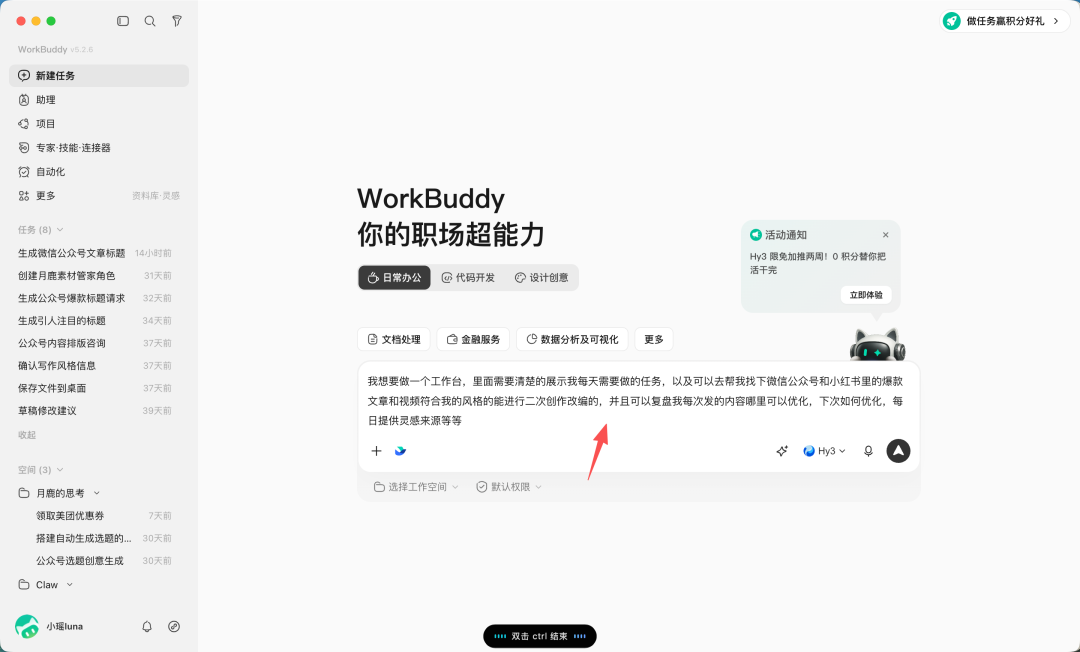Click the robot cat mascot
Image resolution: width=1080 pixels, height=652 pixels.
878,344
